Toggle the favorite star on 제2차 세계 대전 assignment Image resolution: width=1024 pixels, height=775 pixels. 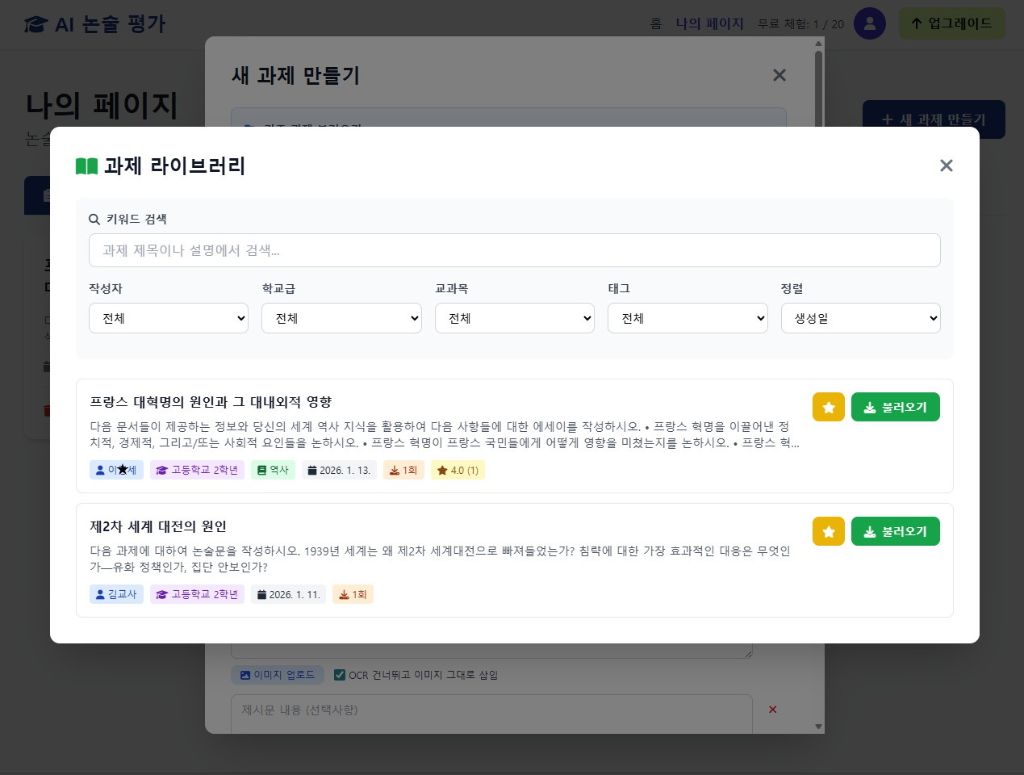click(x=828, y=531)
